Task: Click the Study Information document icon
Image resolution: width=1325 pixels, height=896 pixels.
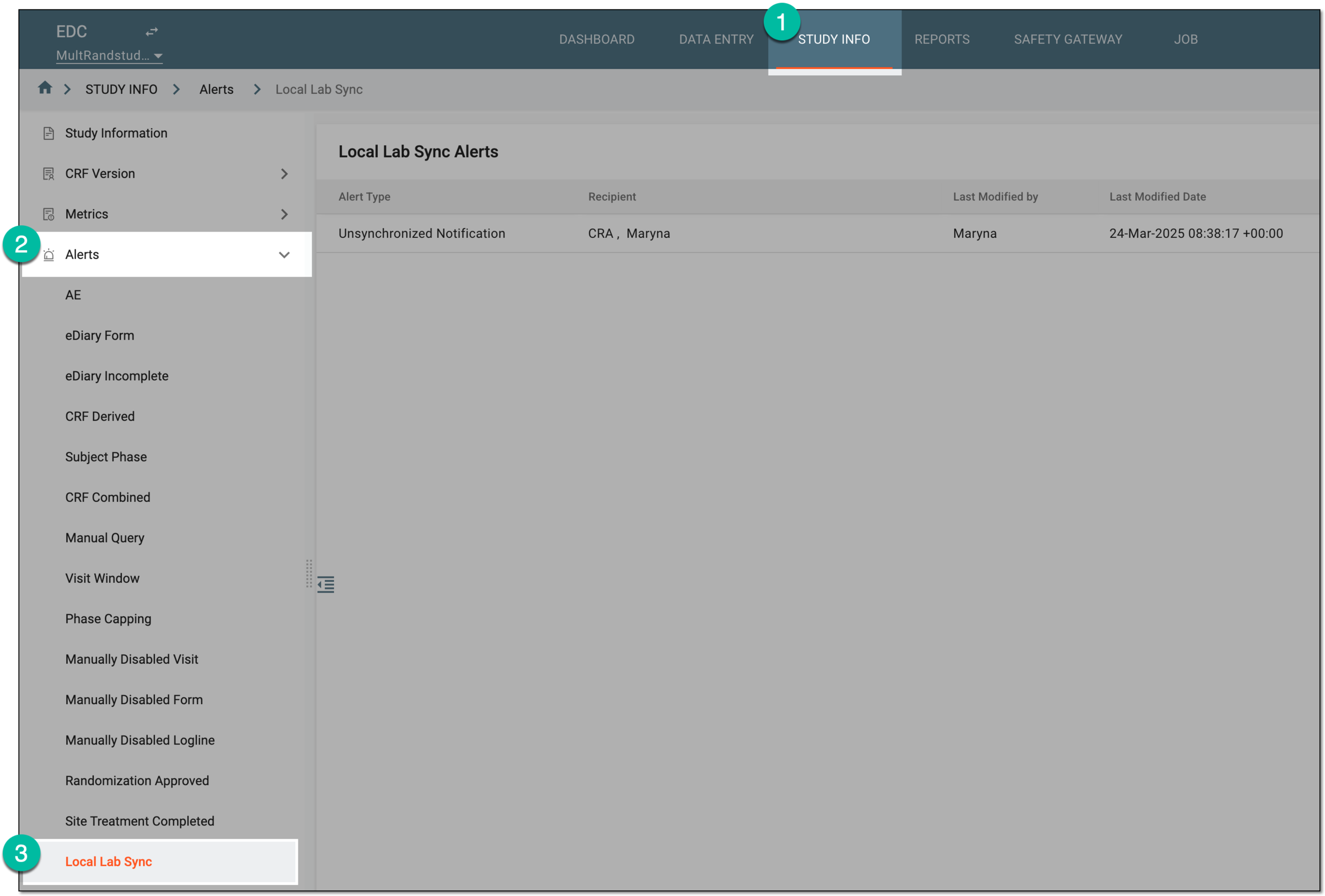Action: point(48,134)
